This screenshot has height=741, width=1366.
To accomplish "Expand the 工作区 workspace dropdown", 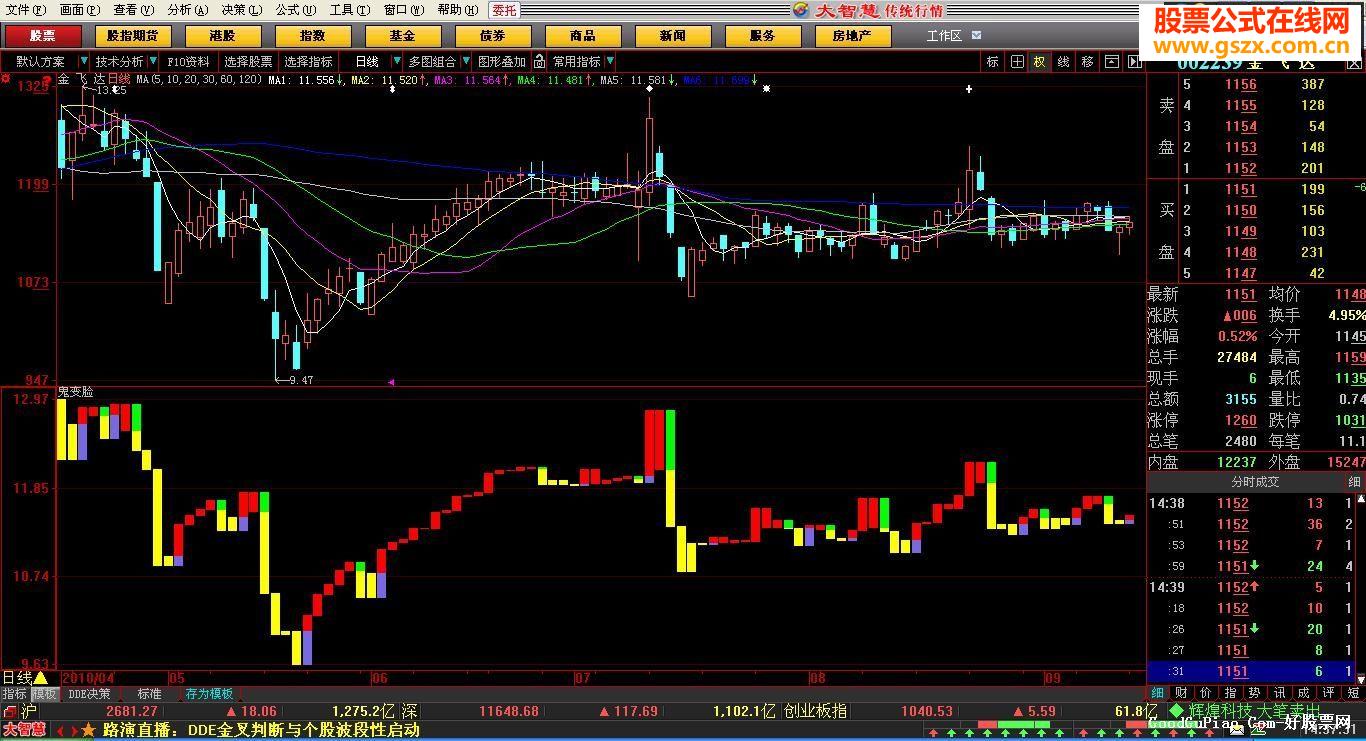I will tap(976, 36).
